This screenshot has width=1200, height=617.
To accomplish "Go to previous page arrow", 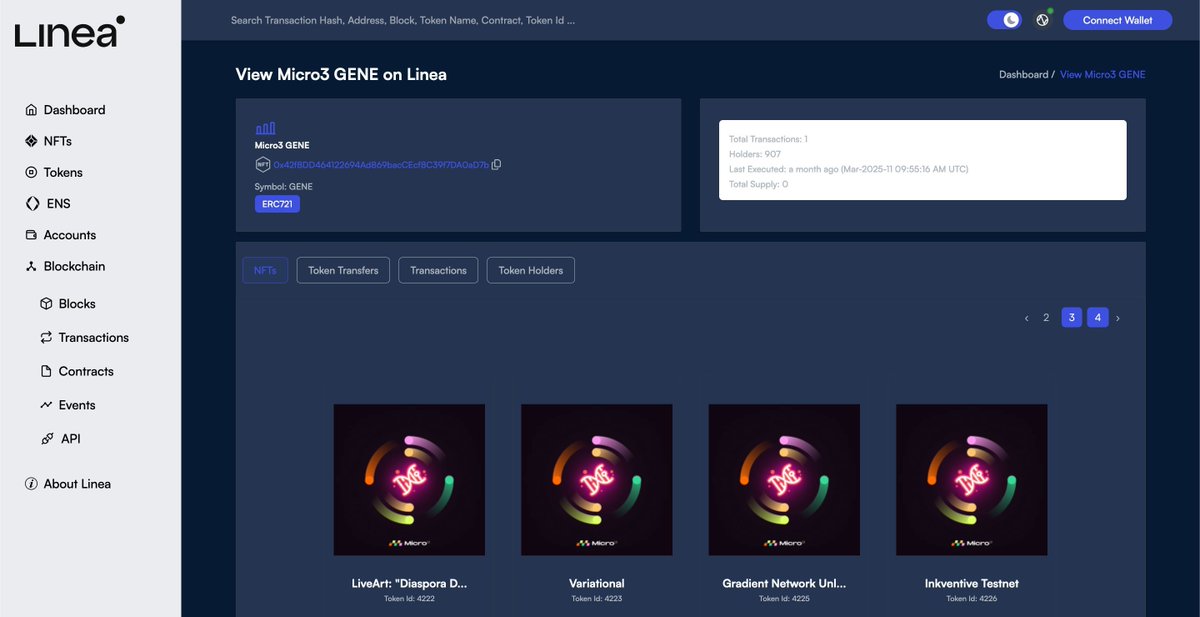I will point(1026,318).
